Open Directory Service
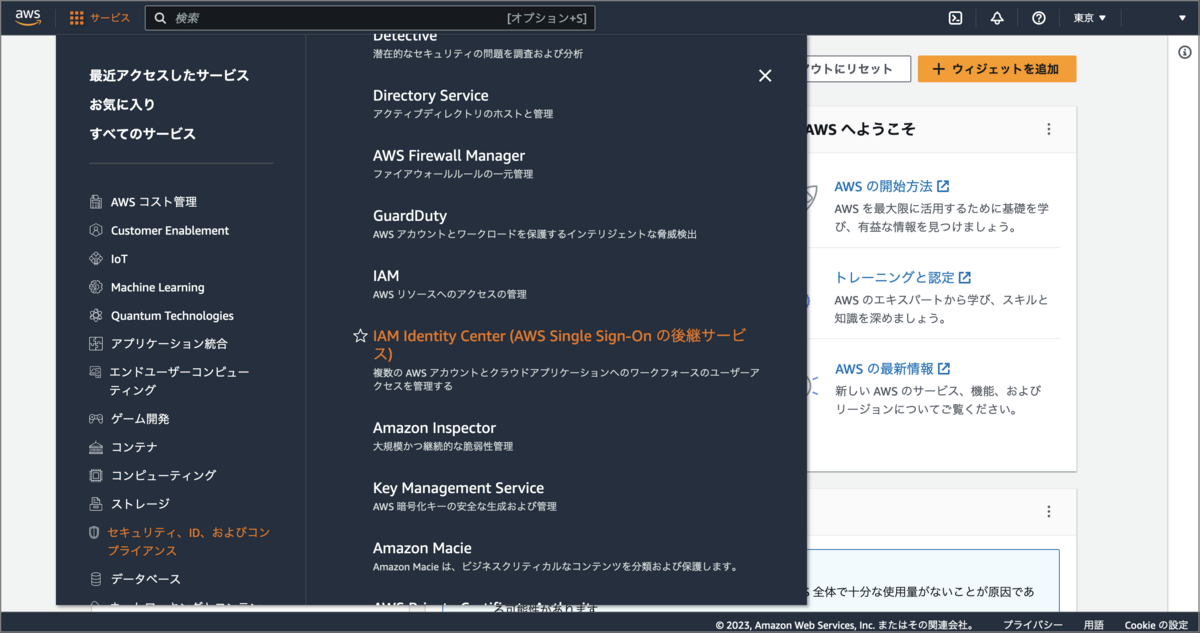The height and width of the screenshot is (633, 1200). click(x=431, y=96)
